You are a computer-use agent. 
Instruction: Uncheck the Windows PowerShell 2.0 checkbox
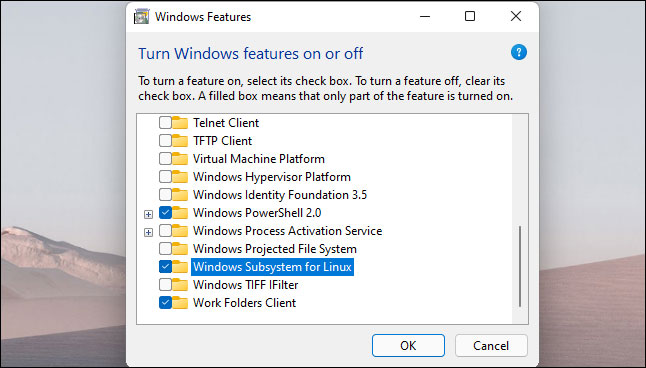[x=165, y=213]
